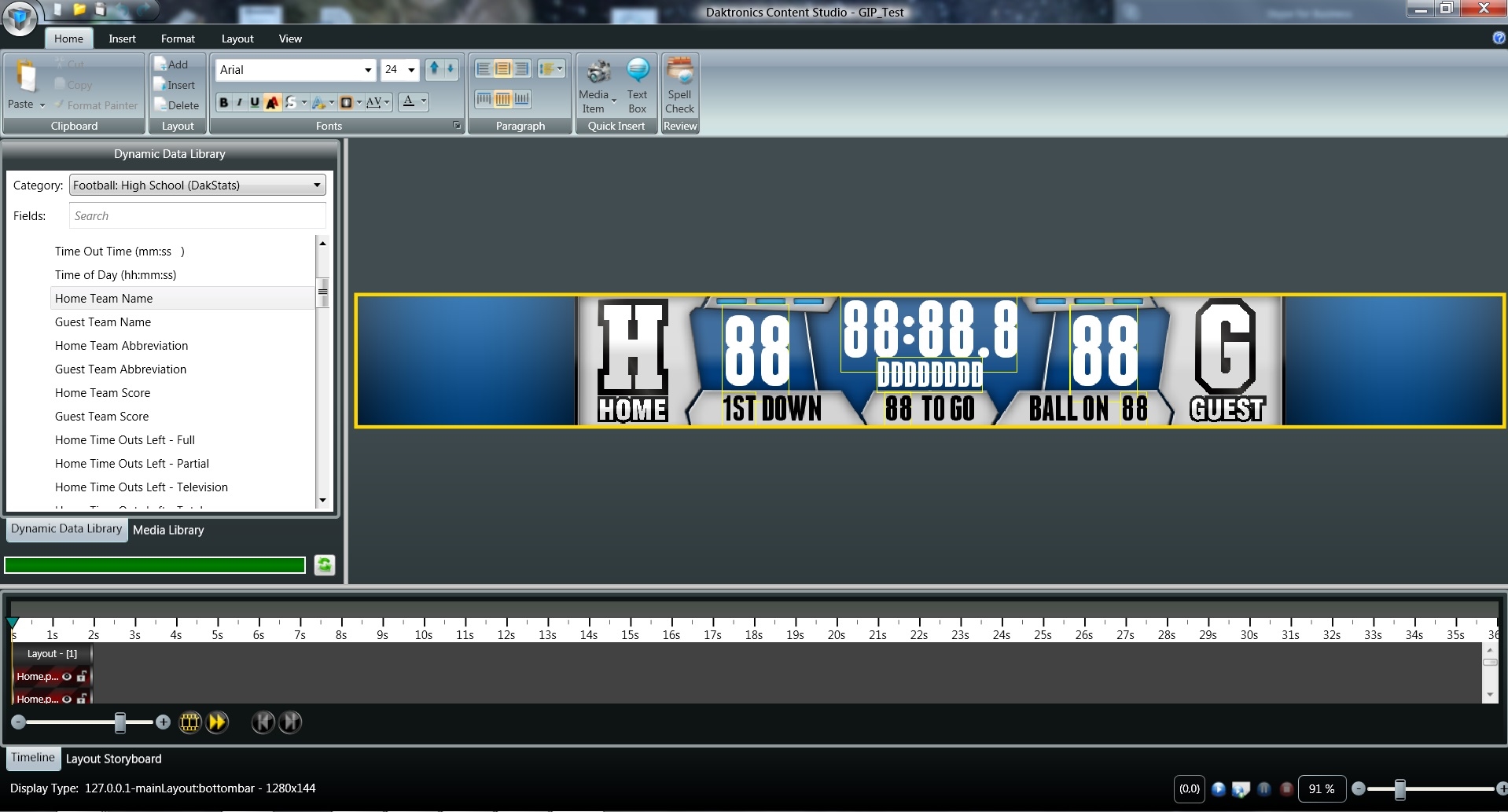Click the green refresh data button

325,565
